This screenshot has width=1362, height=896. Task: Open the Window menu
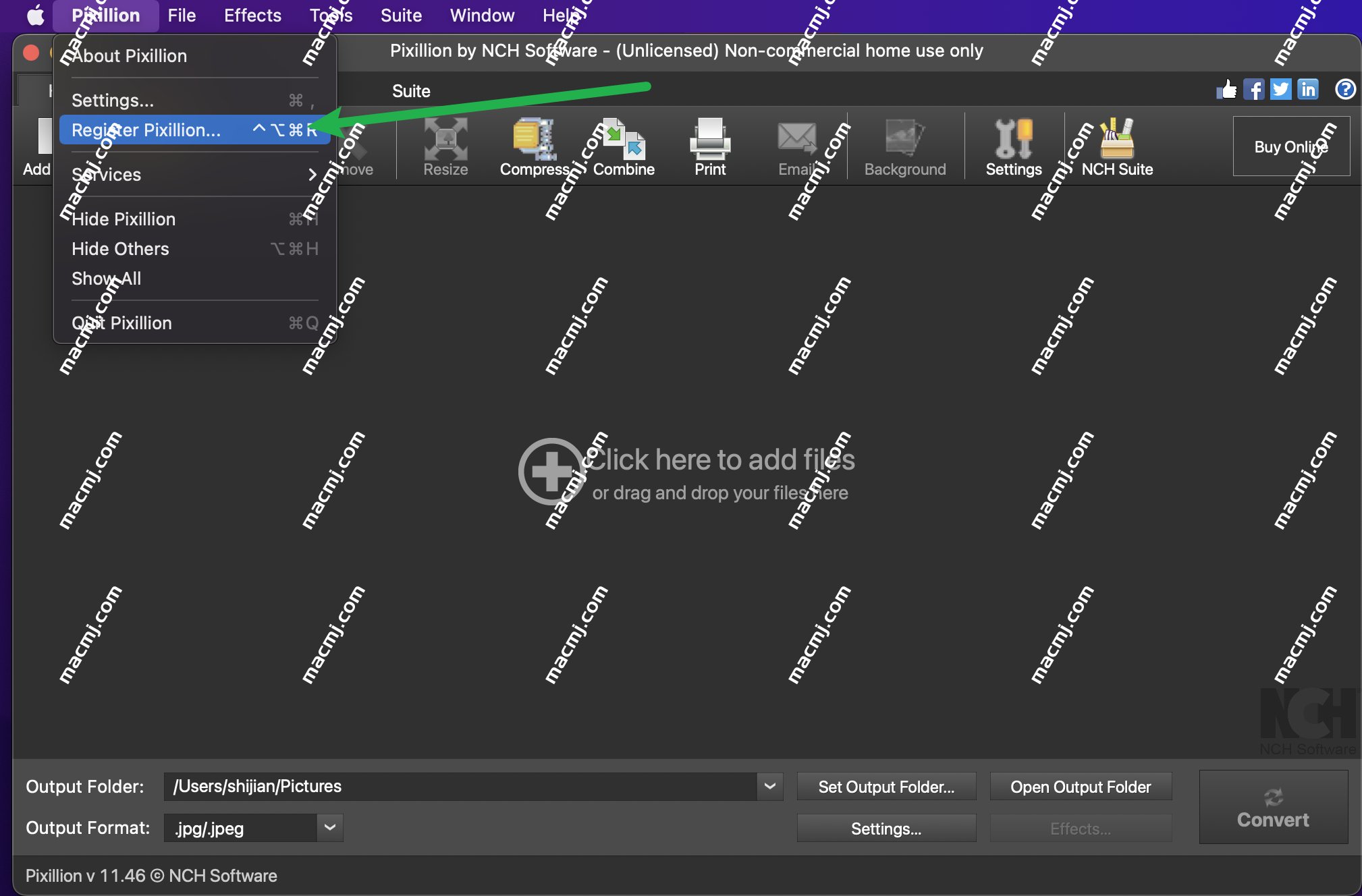pyautogui.click(x=482, y=15)
